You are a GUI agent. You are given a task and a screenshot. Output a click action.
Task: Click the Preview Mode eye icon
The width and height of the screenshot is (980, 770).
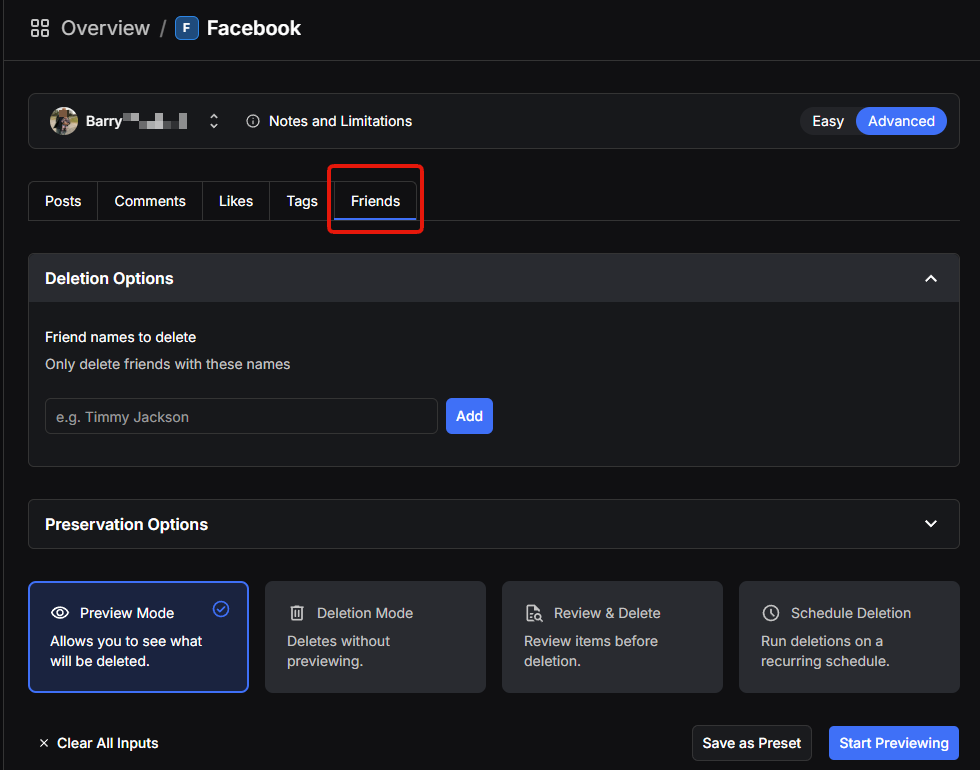pos(60,613)
